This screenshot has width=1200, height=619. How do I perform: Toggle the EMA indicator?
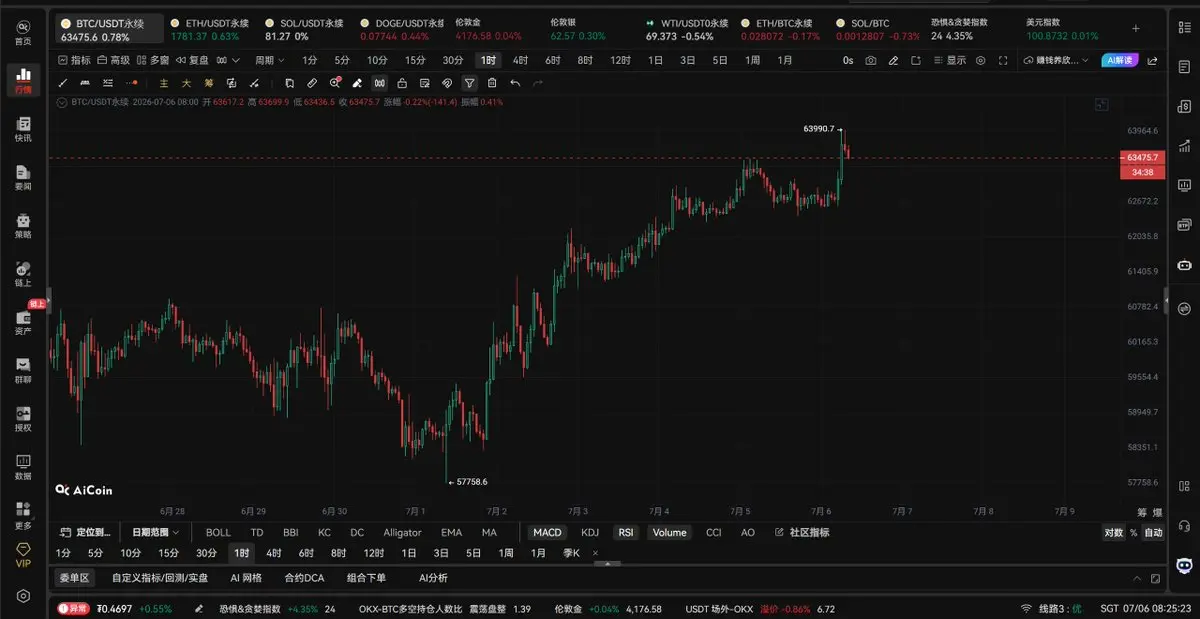pos(452,533)
